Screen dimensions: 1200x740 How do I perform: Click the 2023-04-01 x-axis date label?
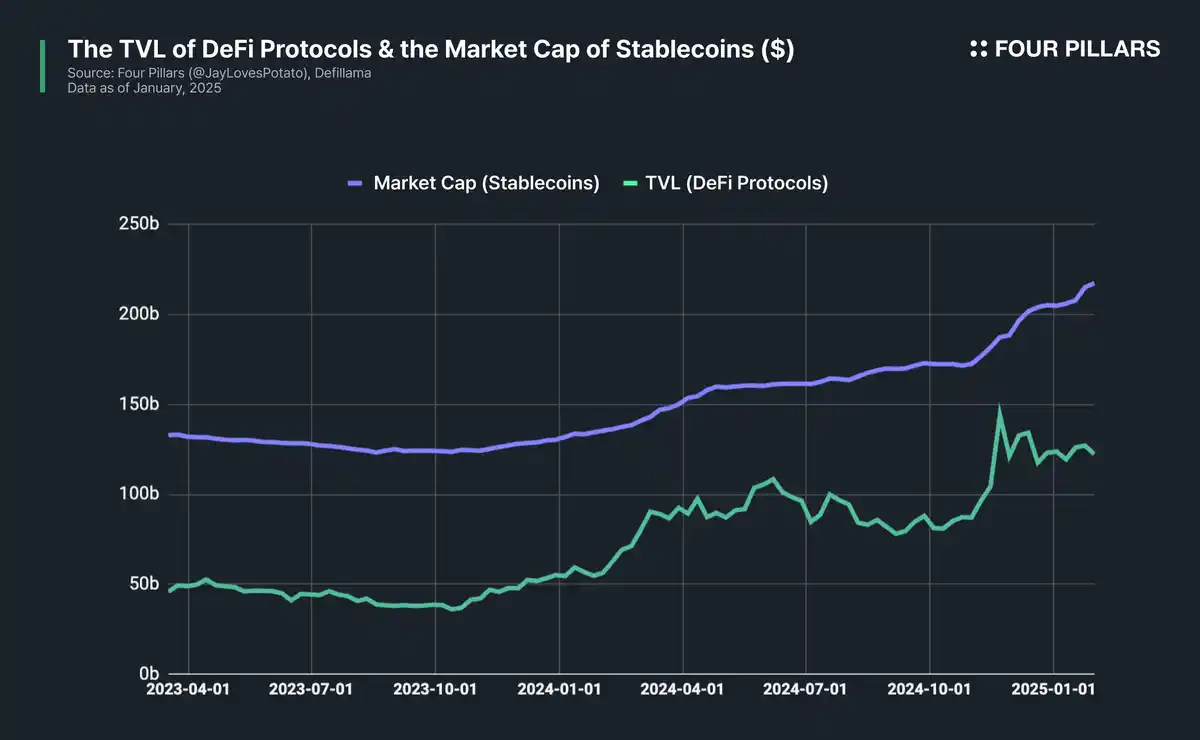click(189, 689)
